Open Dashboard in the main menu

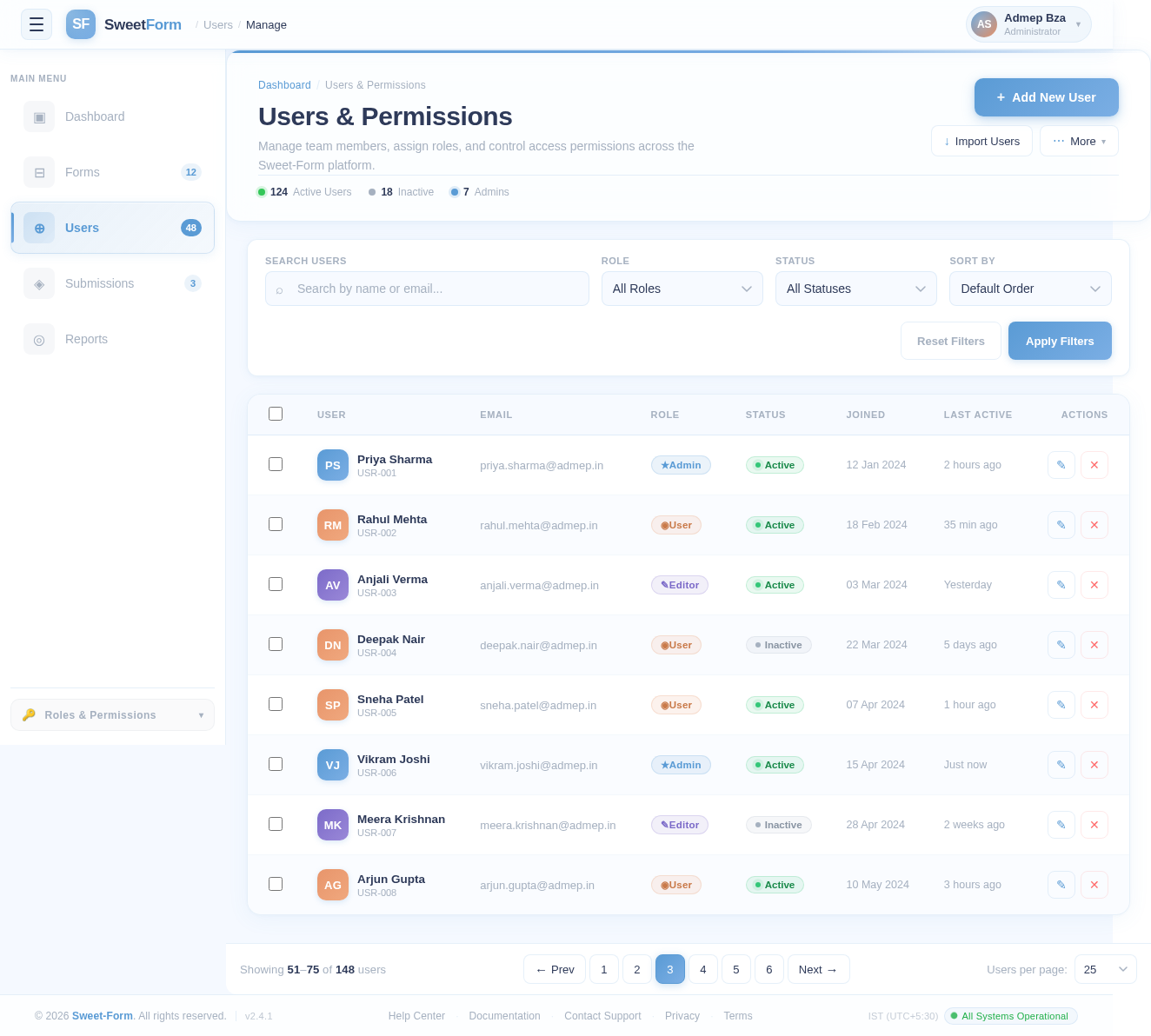point(112,116)
